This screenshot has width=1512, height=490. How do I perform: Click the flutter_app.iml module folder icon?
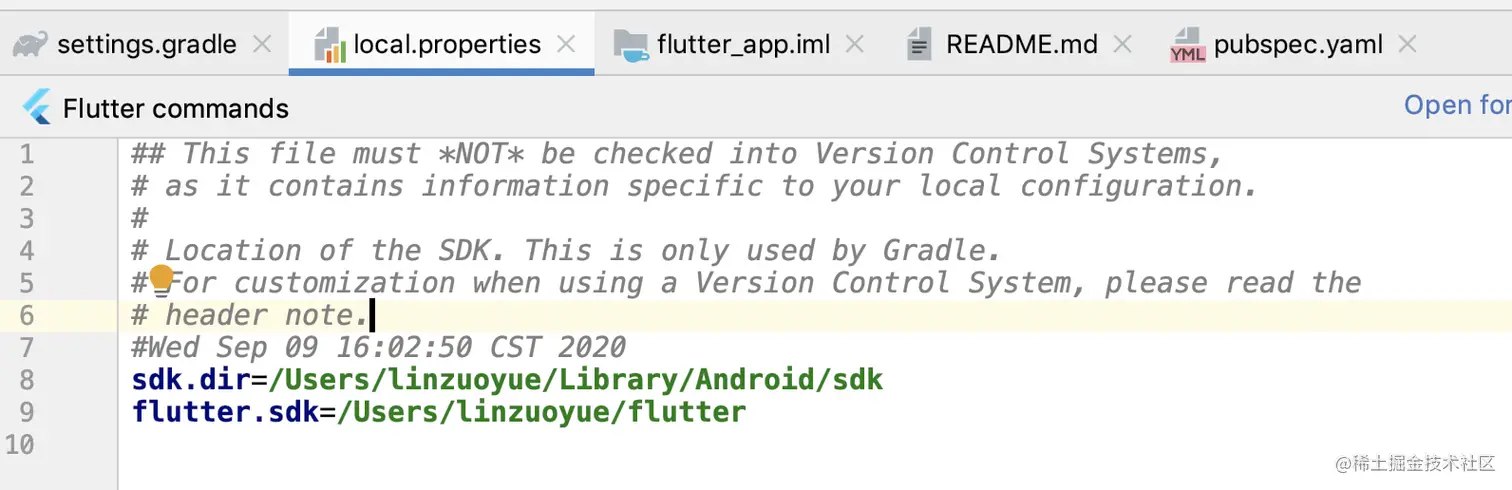(631, 45)
